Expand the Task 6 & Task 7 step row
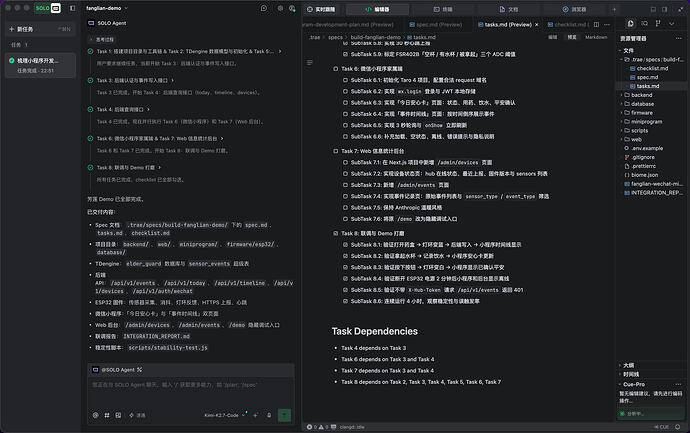This screenshot has width=690, height=433. pos(156,139)
